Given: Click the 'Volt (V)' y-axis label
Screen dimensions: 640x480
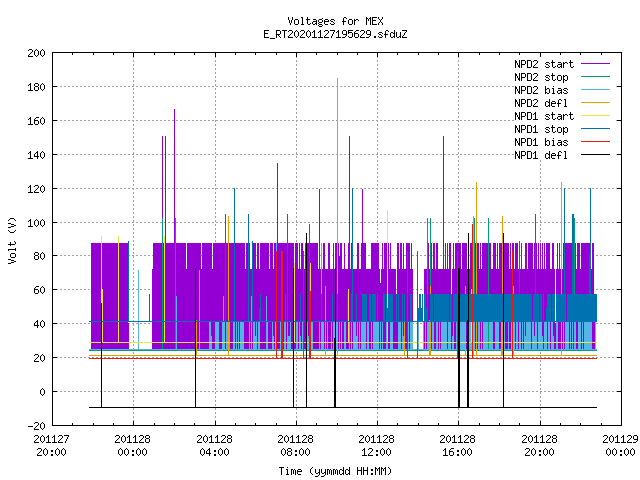Looking at the screenshot, I should click(12, 240).
